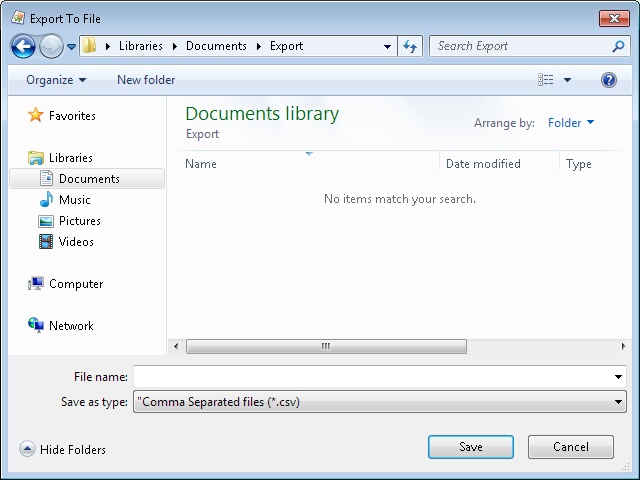Open the address bar history dropdown

pos(388,47)
